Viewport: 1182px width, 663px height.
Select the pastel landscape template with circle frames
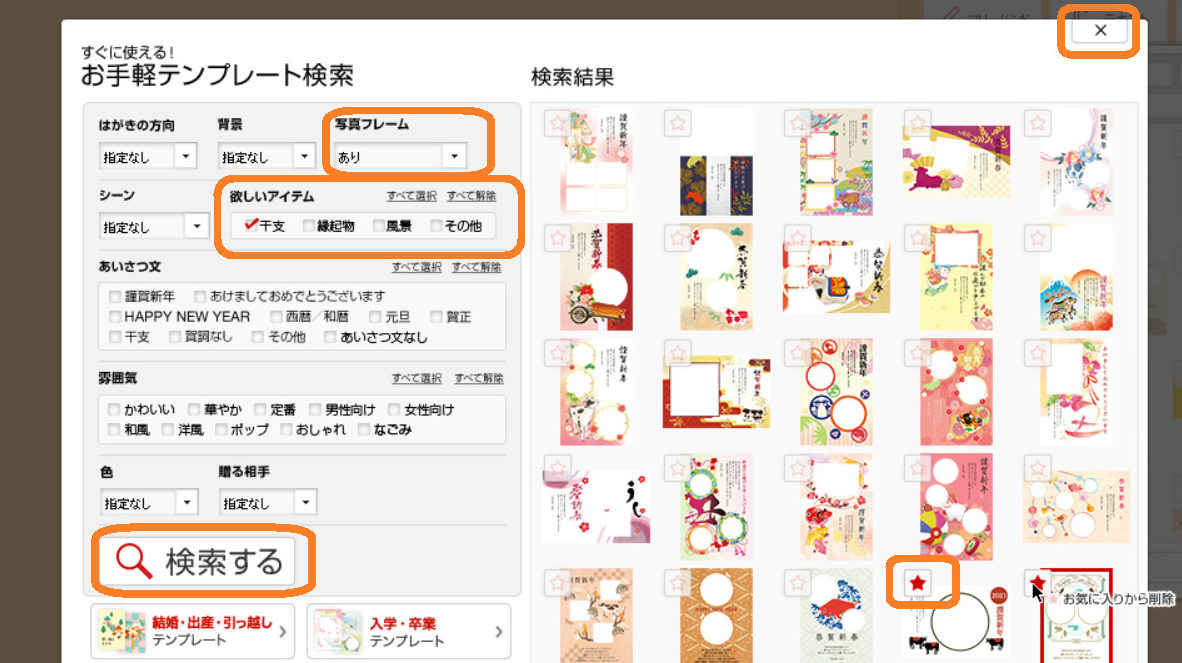click(1076, 506)
